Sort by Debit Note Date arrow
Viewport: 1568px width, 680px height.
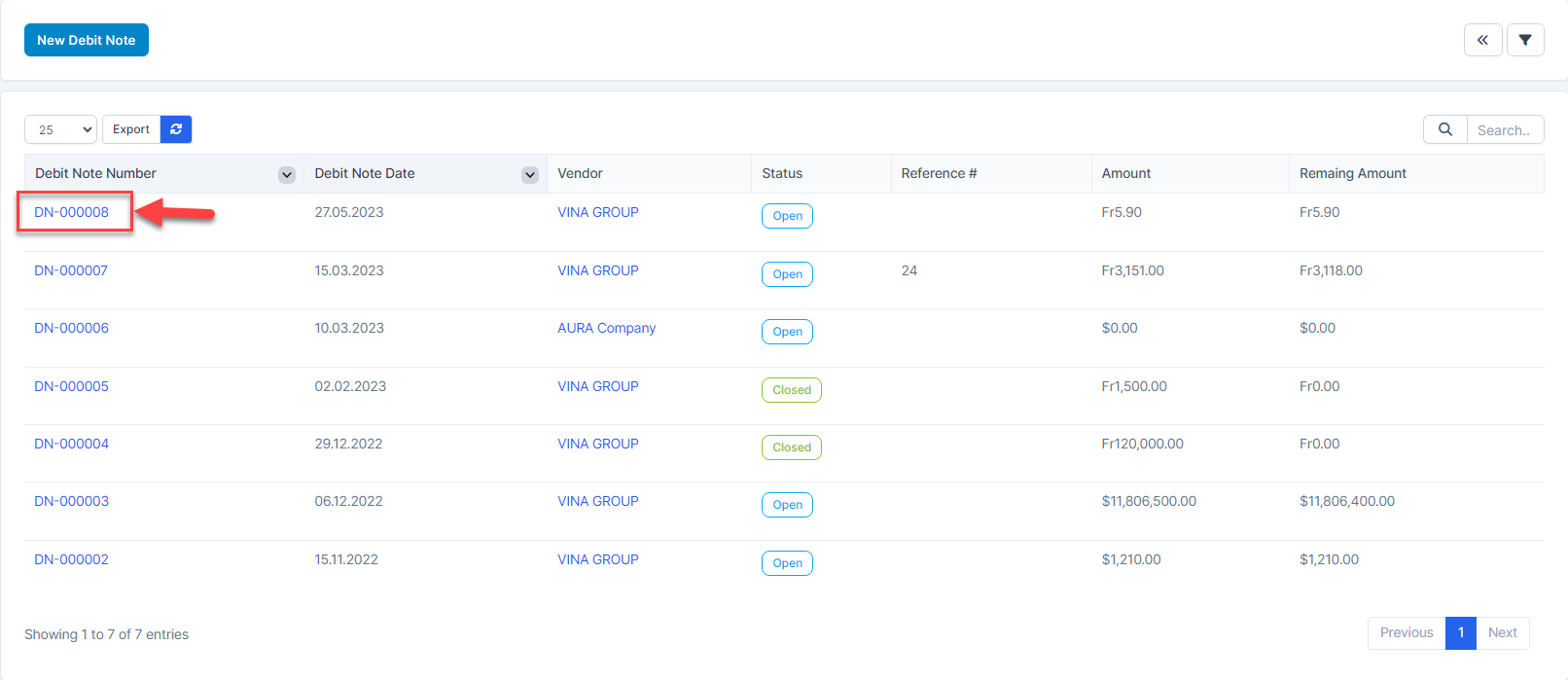tap(530, 174)
